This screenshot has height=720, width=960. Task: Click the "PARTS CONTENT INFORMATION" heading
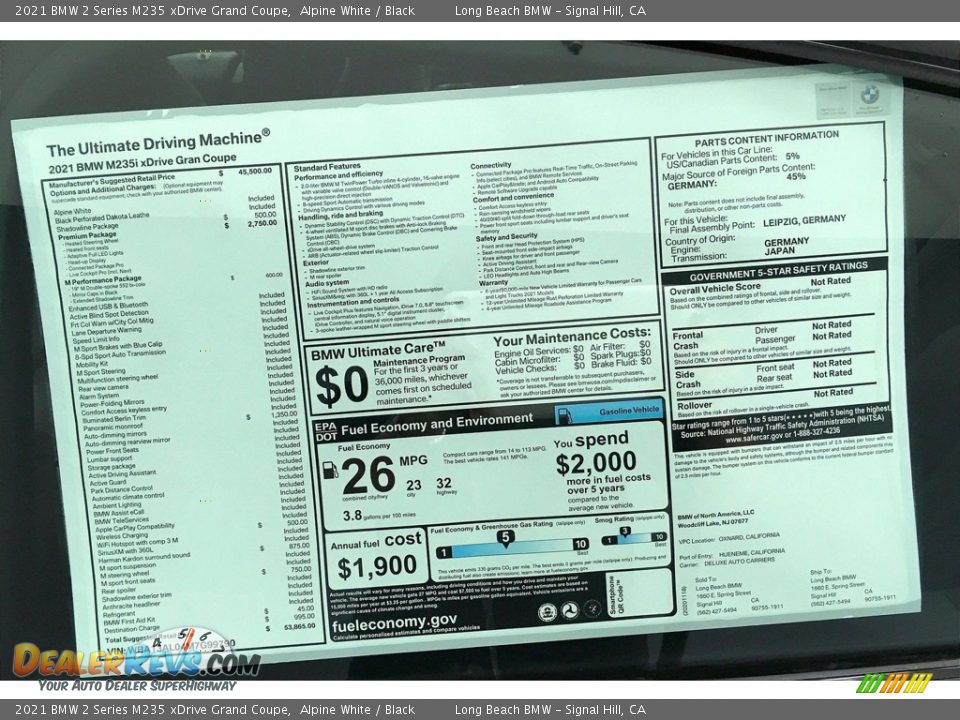pos(767,138)
